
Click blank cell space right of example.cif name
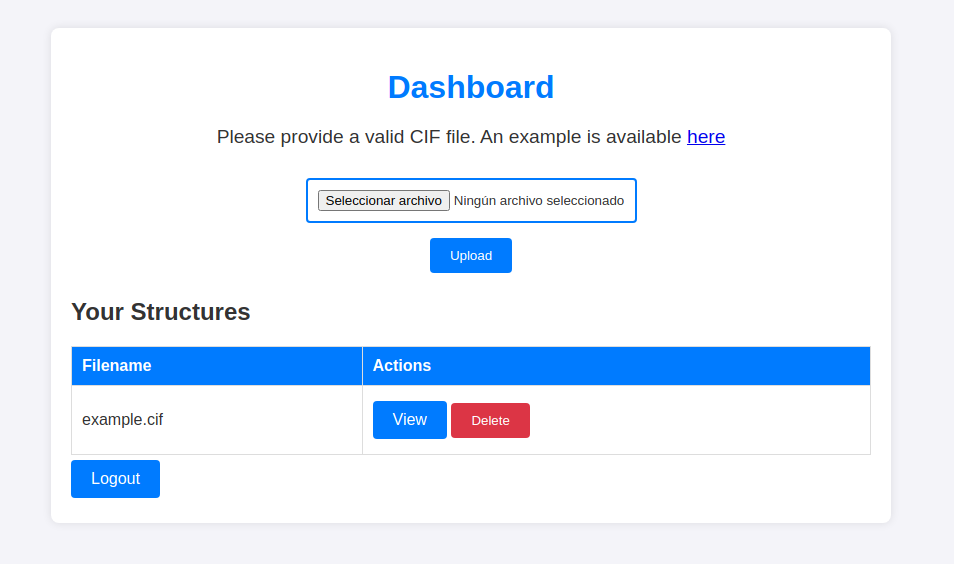click(x=260, y=420)
